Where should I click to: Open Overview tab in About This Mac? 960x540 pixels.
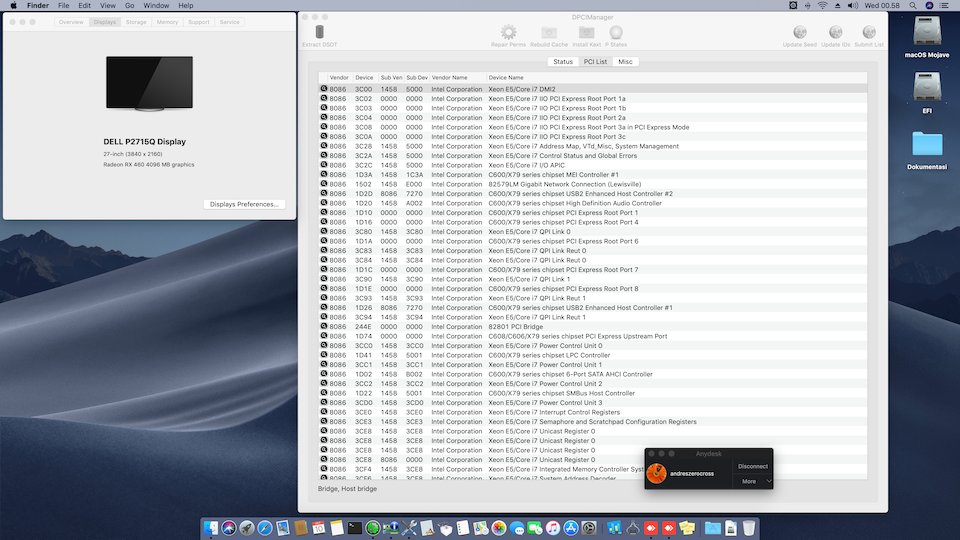(x=71, y=22)
